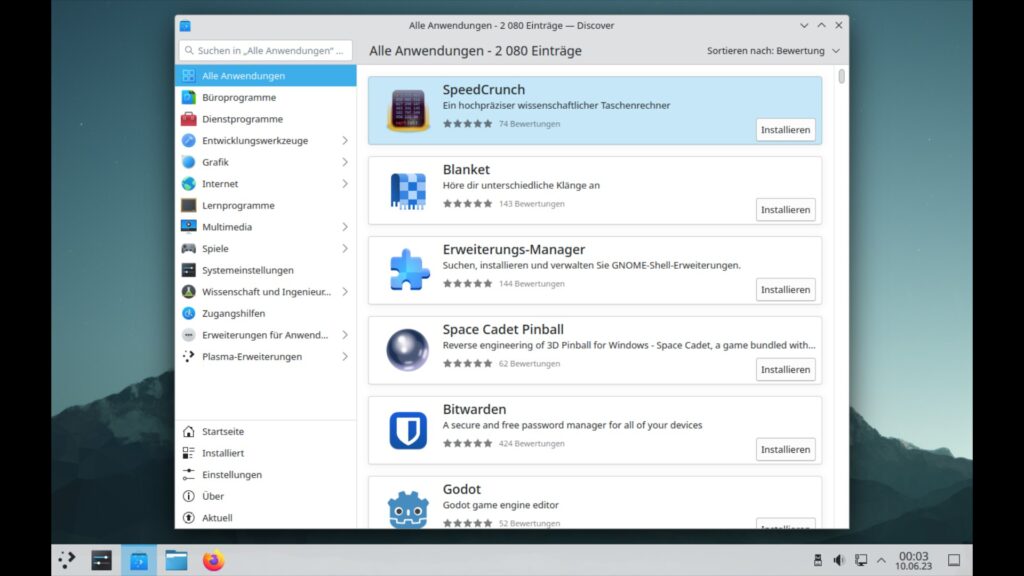Open the Discover icon in the taskbar

click(x=138, y=560)
